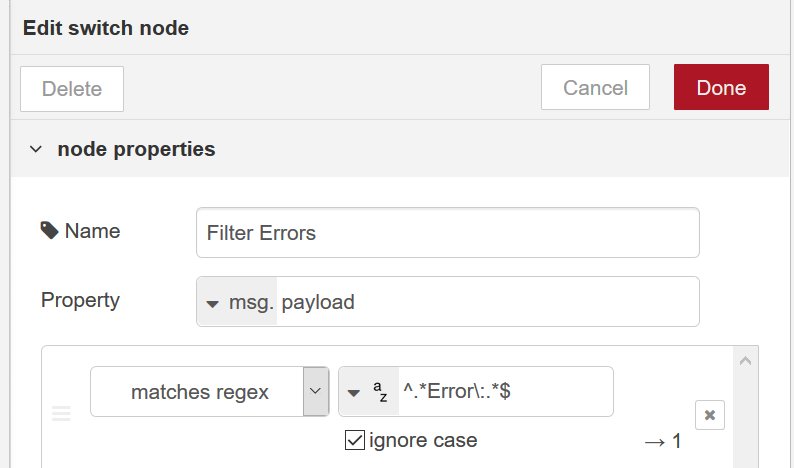Grab the rule reorder handle icon
Image resolution: width=794 pixels, height=468 pixels.
tap(61, 413)
